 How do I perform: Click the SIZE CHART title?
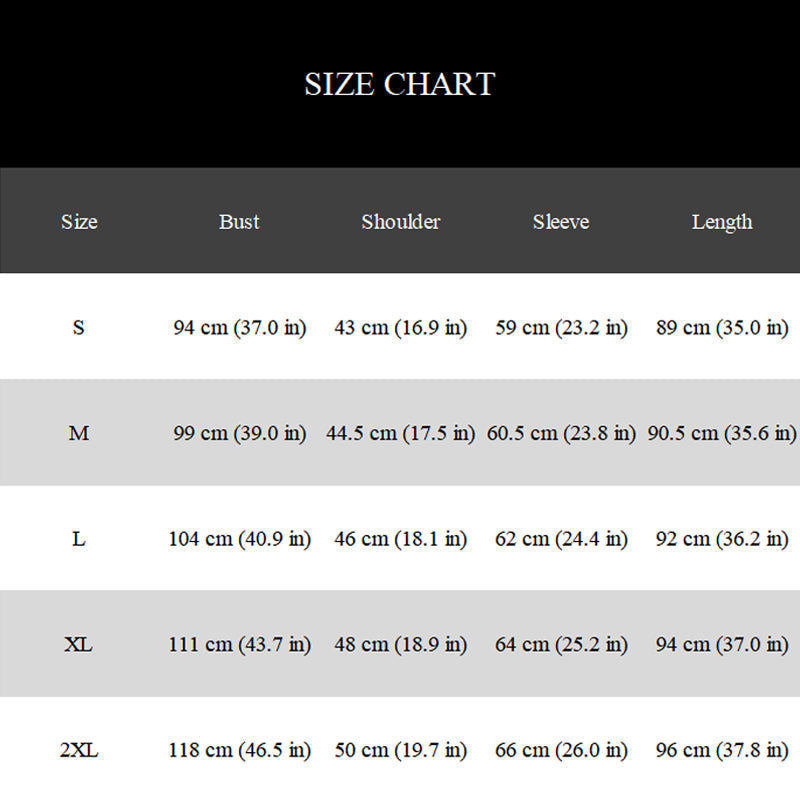[x=400, y=84]
